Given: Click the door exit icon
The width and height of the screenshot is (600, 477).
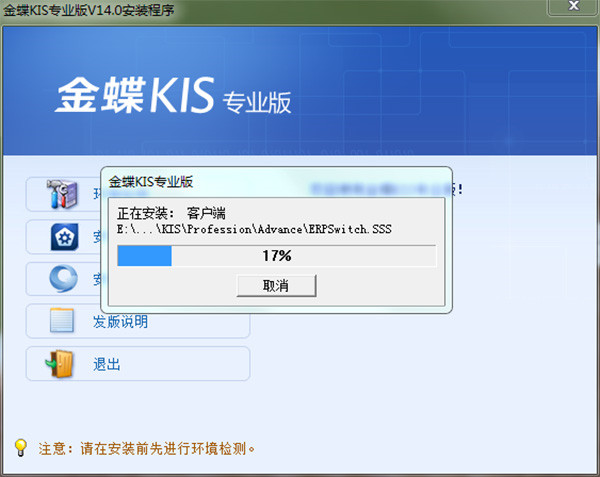Looking at the screenshot, I should (59, 363).
